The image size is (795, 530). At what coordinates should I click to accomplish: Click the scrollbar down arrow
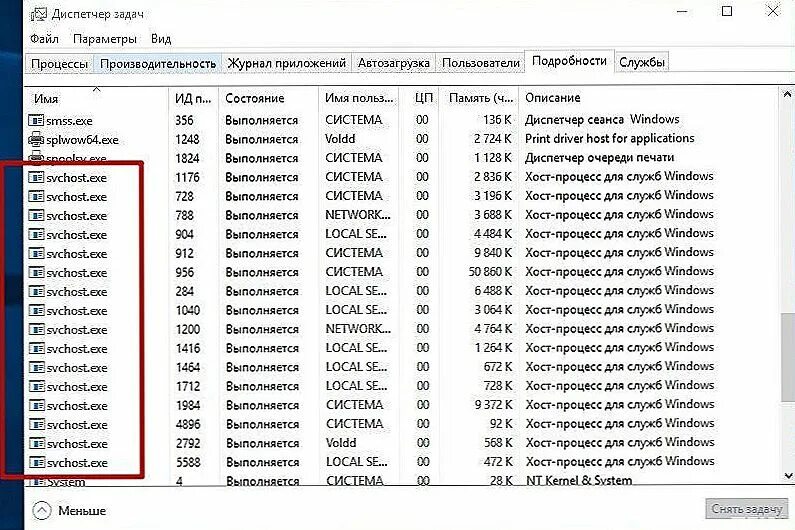(787, 476)
